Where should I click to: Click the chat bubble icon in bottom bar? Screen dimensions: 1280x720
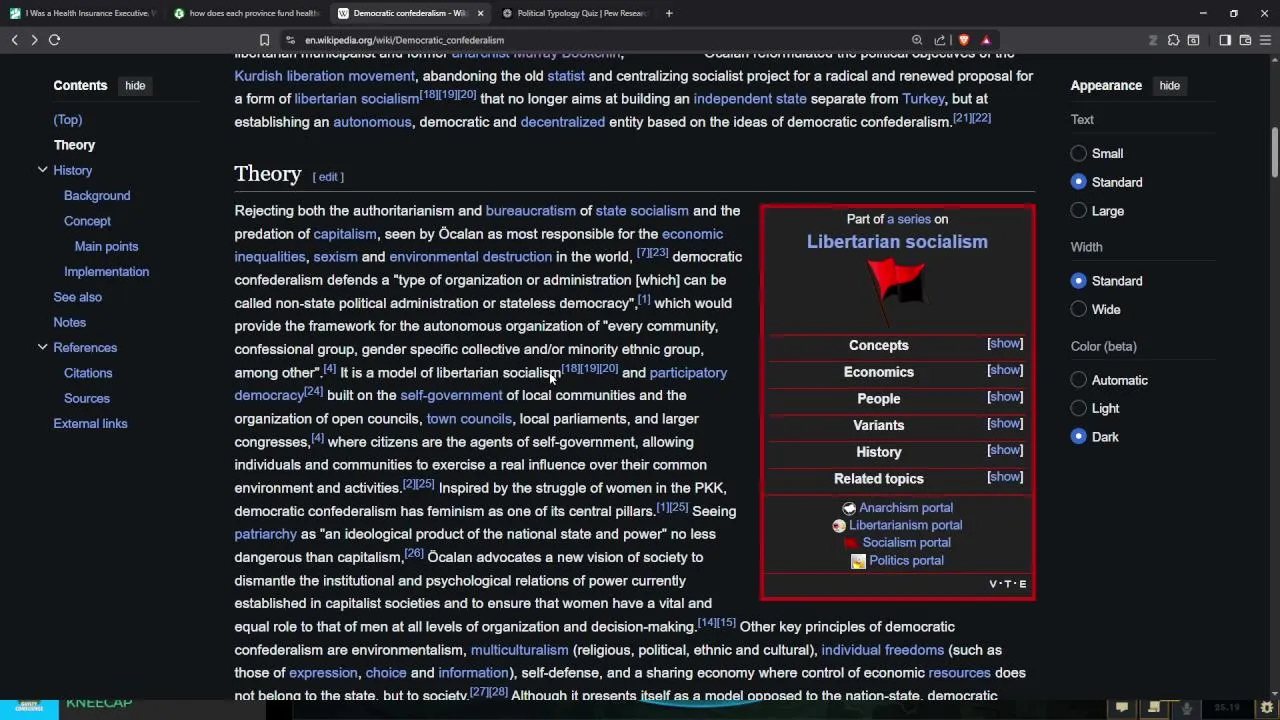pos(1122,708)
